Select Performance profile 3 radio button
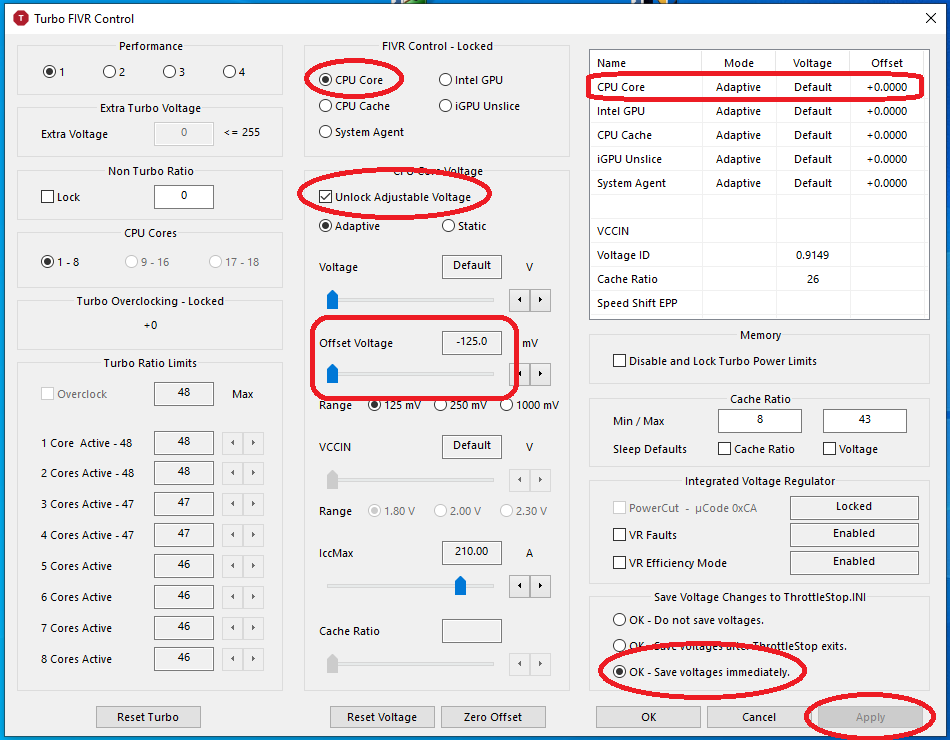 coord(169,72)
